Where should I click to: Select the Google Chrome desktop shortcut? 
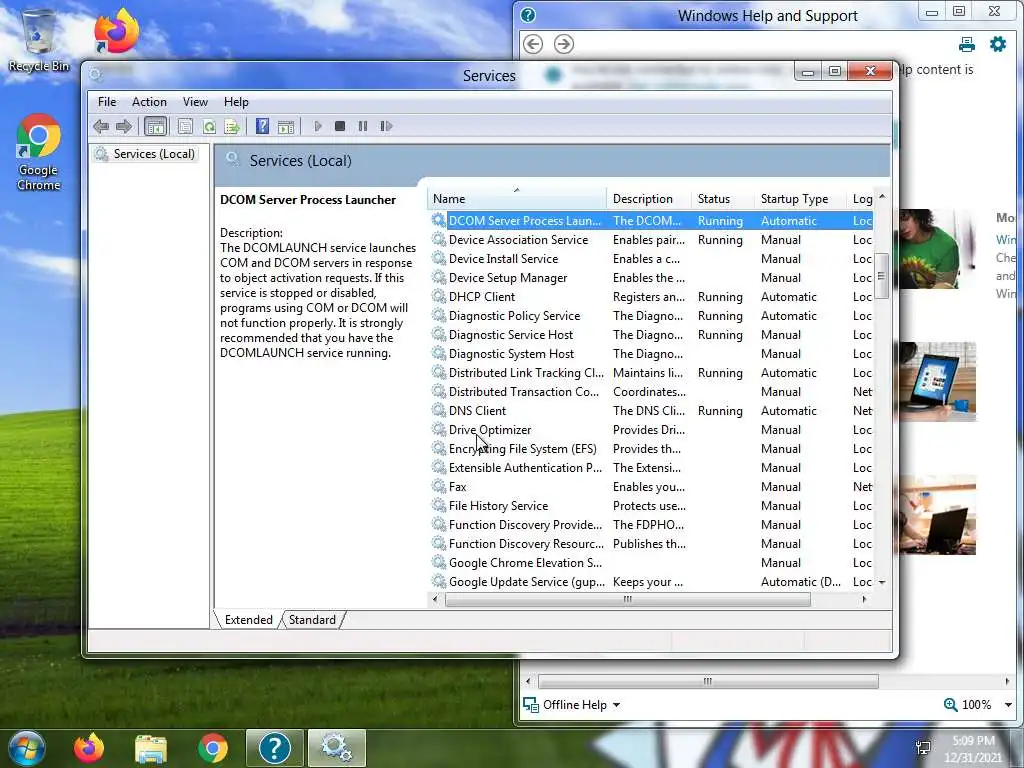coord(39,153)
